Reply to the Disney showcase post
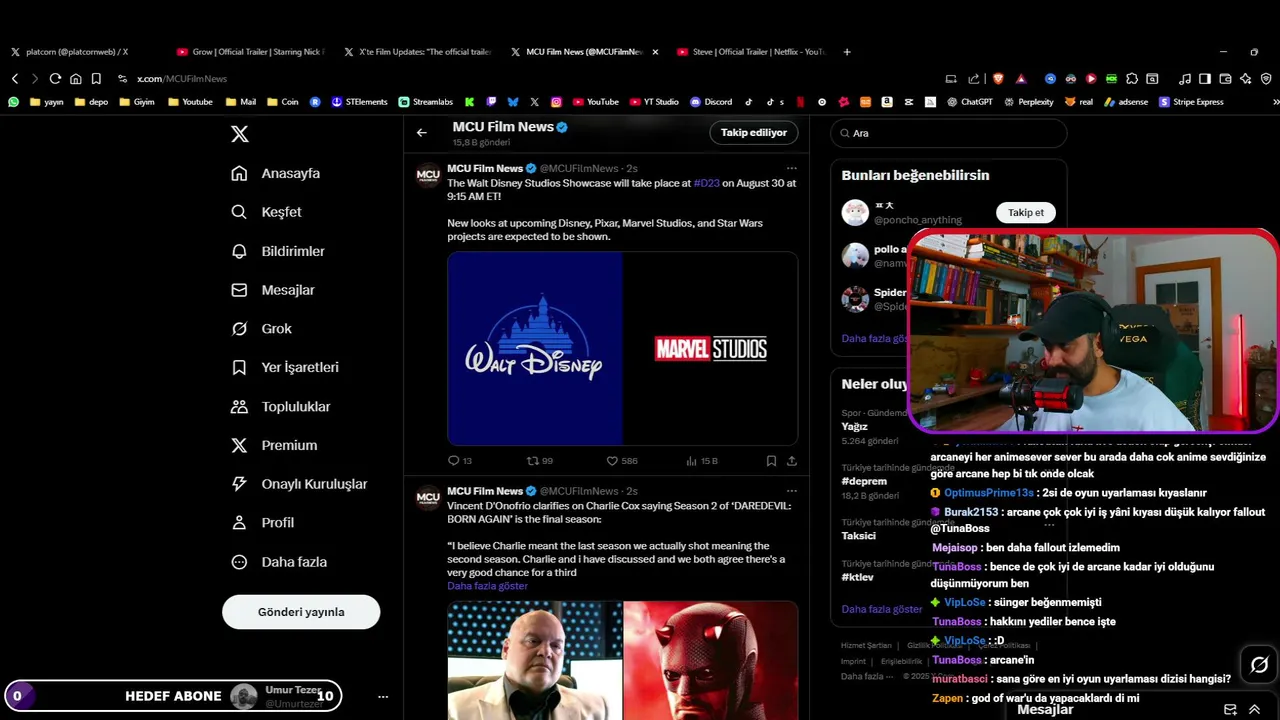 pyautogui.click(x=460, y=461)
